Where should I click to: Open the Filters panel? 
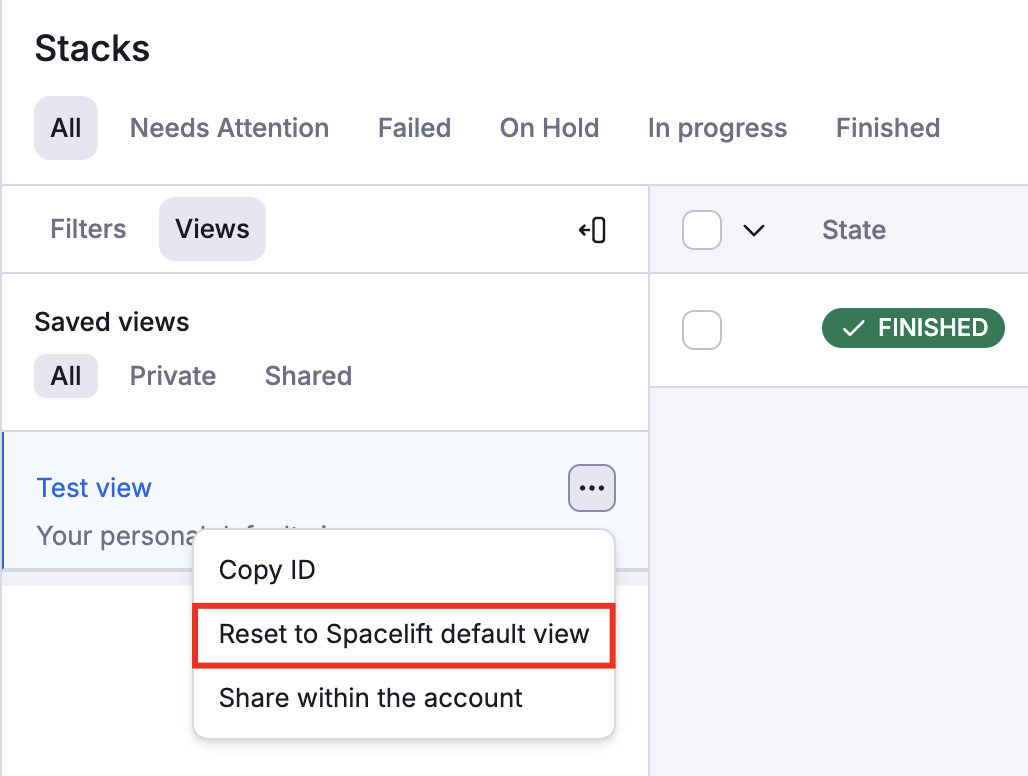pos(88,229)
